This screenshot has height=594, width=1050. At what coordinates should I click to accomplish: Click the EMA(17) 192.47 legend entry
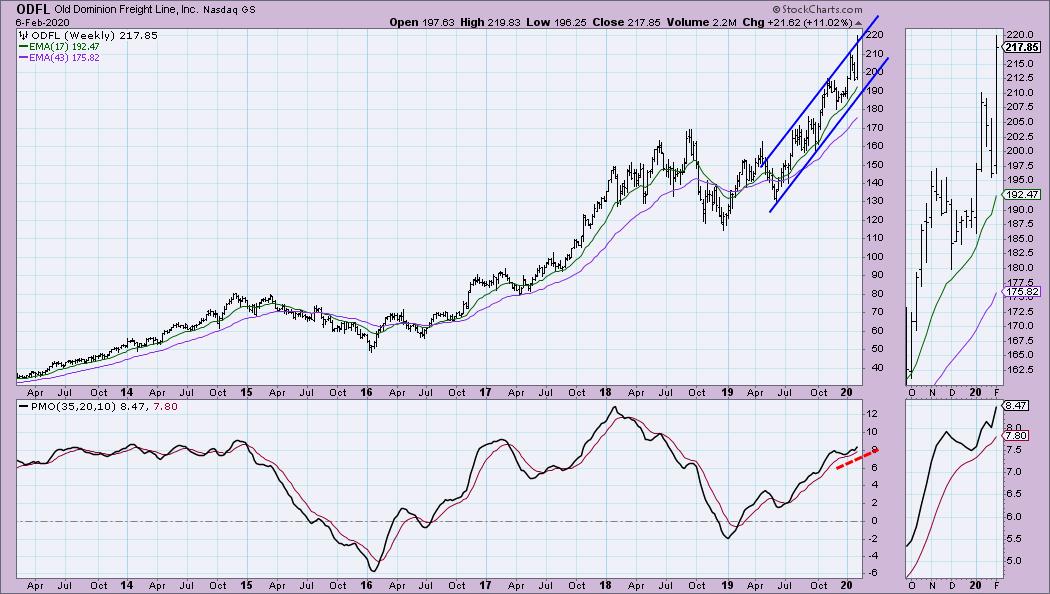pos(64,47)
